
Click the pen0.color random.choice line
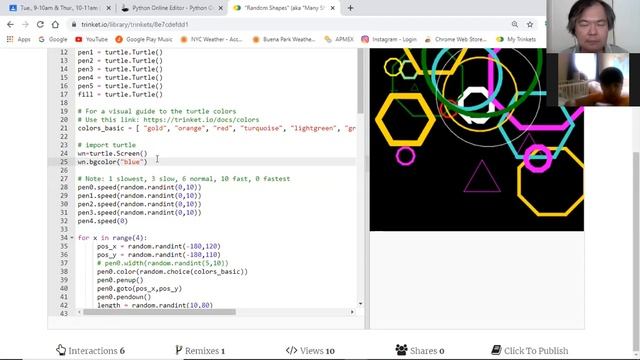(172, 271)
